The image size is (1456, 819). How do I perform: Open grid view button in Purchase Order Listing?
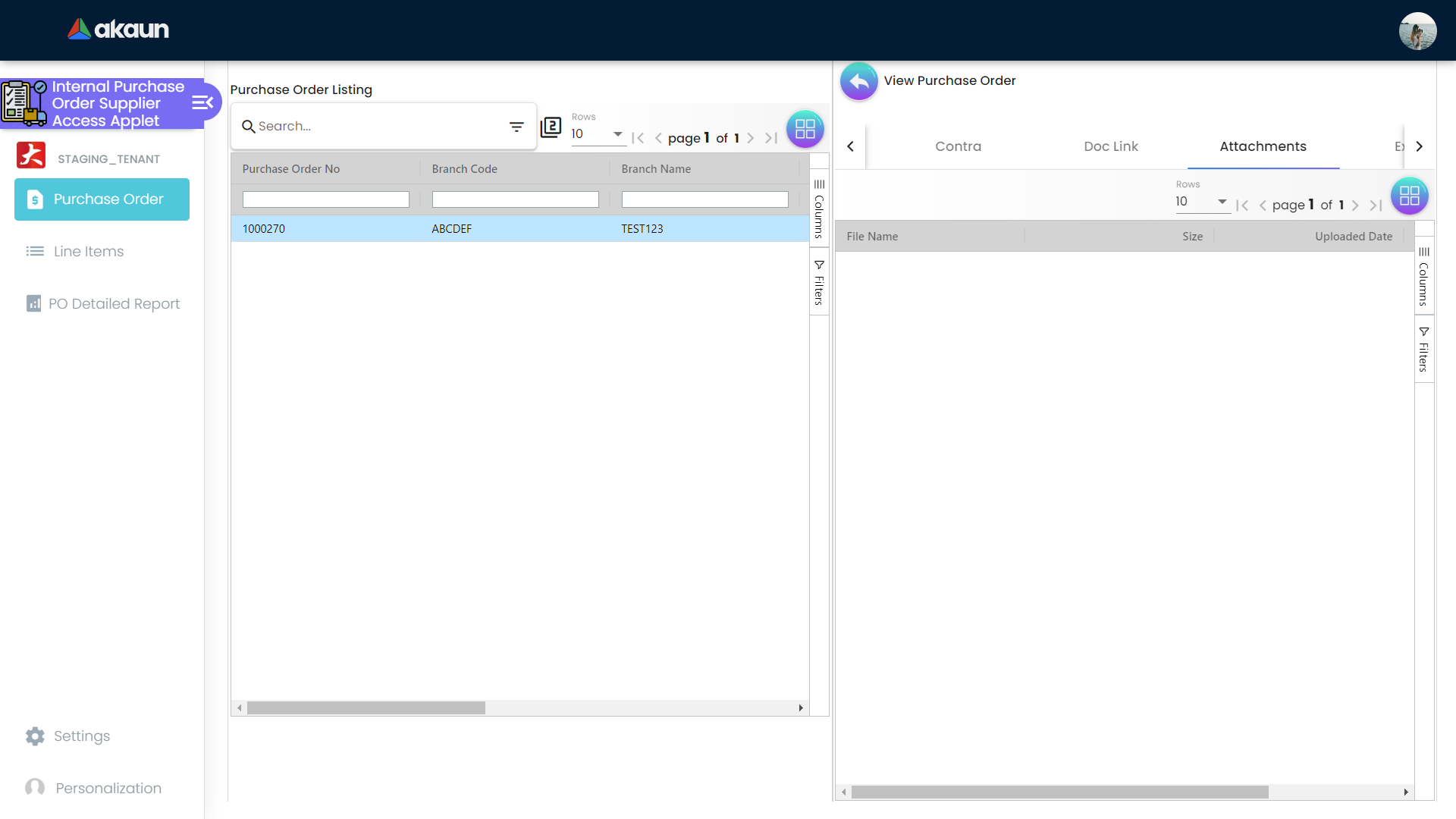(x=805, y=129)
